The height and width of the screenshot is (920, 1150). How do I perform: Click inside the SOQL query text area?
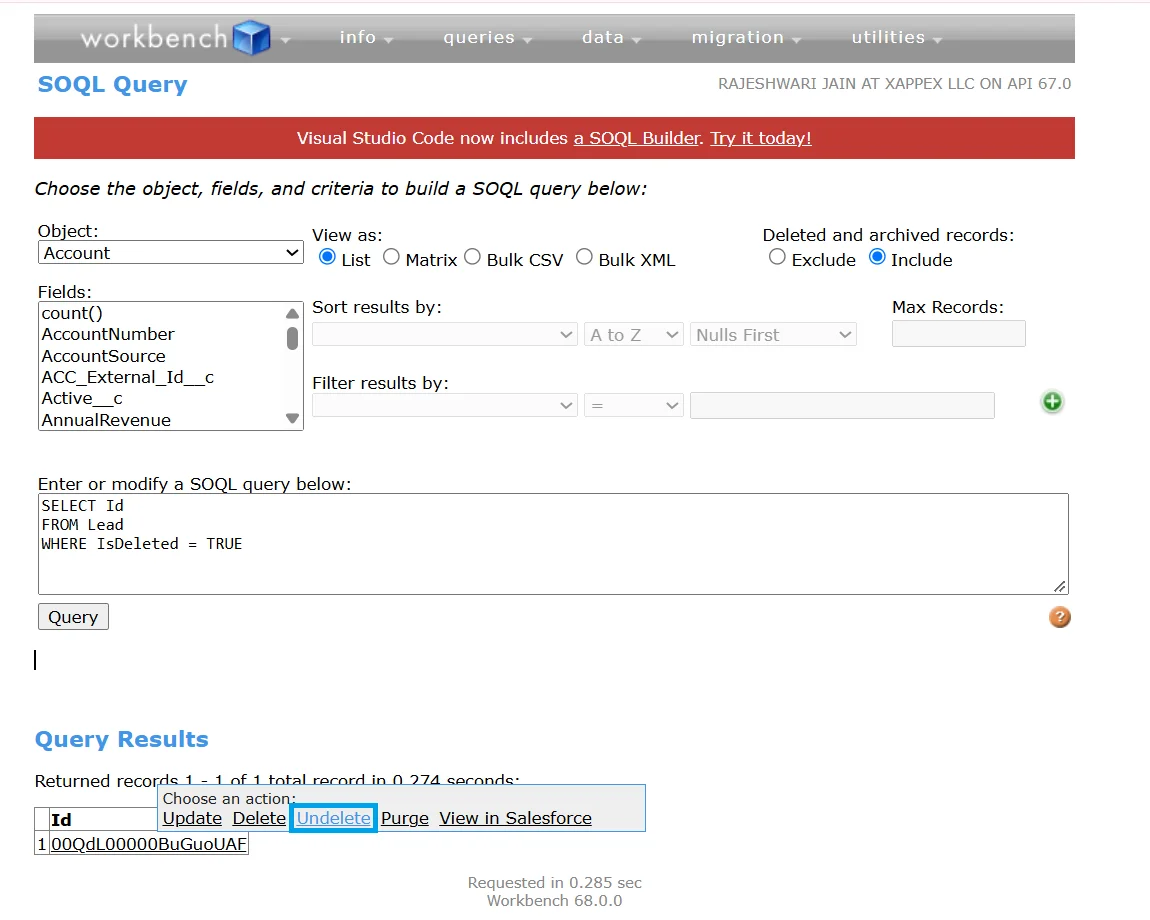(x=553, y=544)
